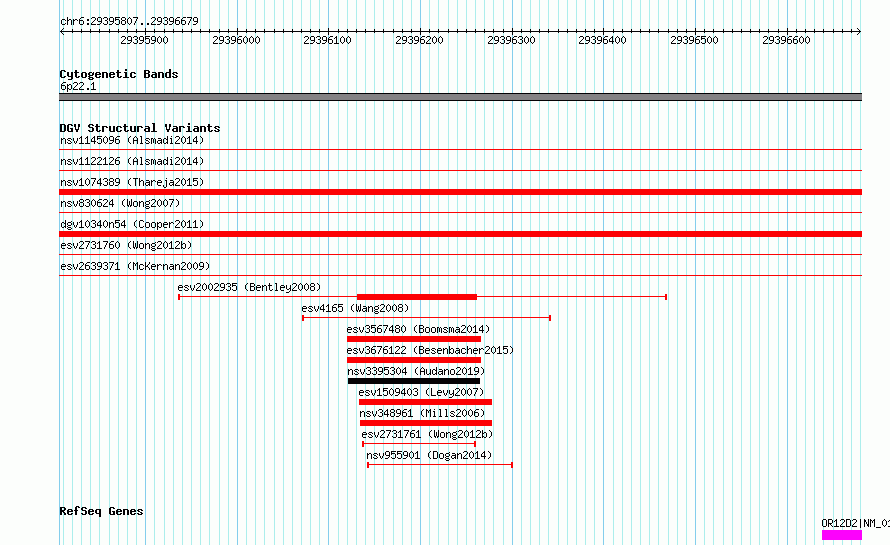Viewport: 890px width, 545px height.
Task: Click nsv348961 (Mills2006) label
Action: pyautogui.click(x=422, y=413)
